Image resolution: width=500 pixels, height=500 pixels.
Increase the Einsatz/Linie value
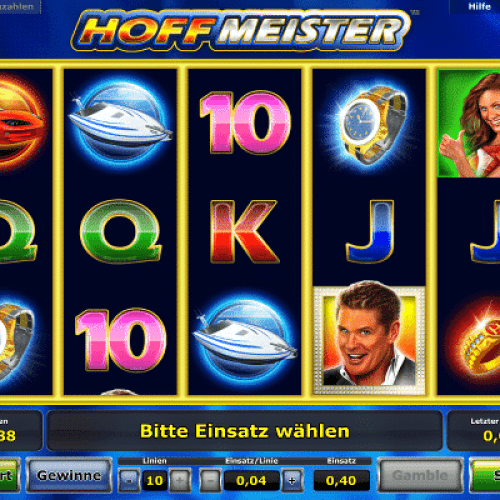pos(292,480)
